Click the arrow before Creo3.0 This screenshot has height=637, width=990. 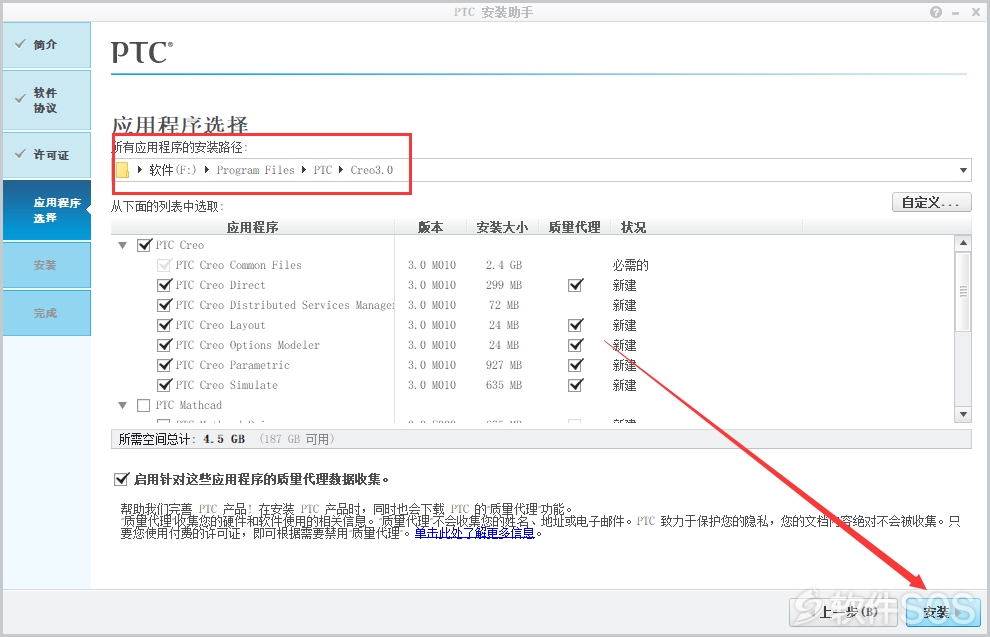point(341,169)
